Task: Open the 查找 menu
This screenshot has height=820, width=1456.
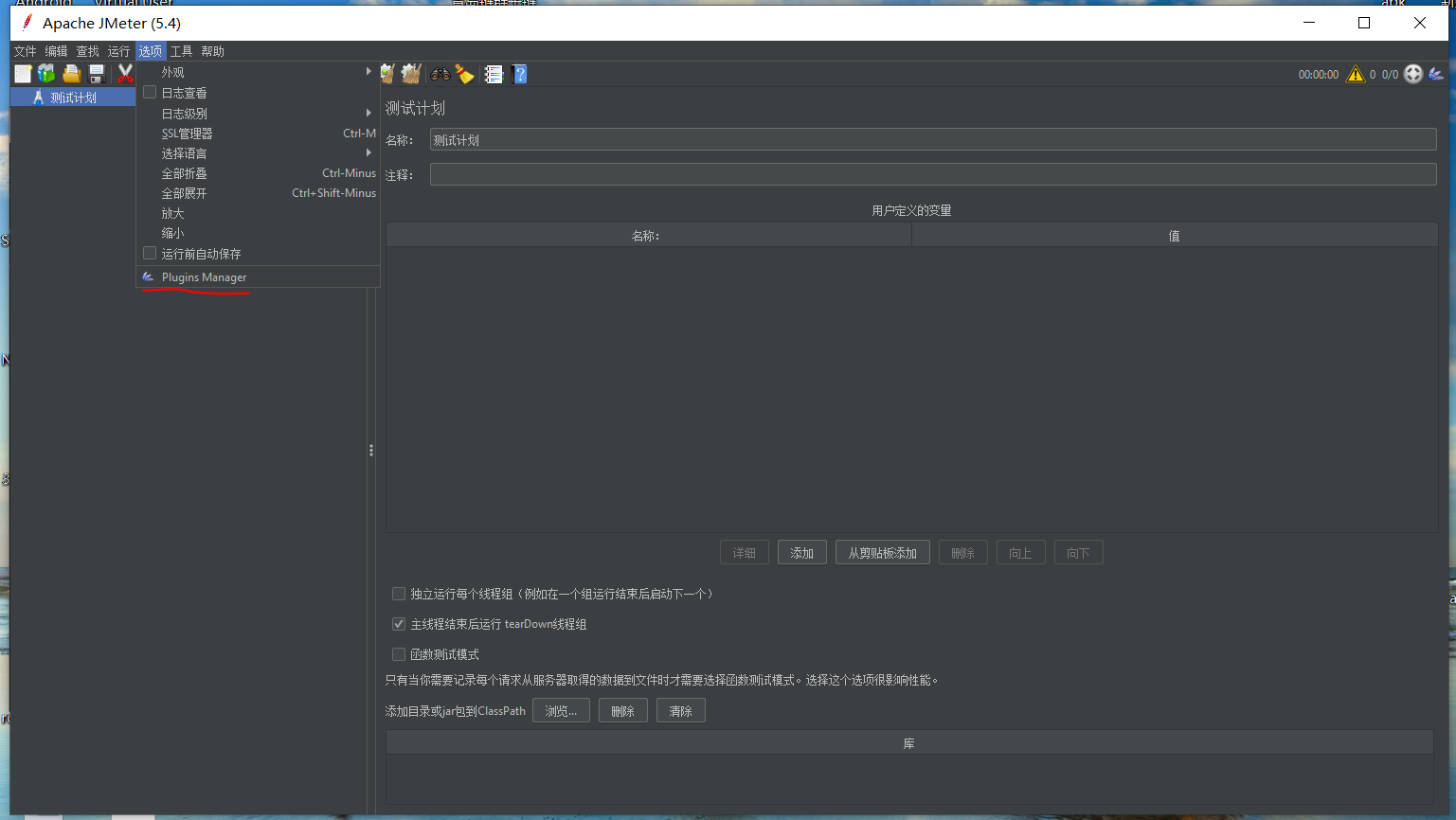Action: [87, 51]
